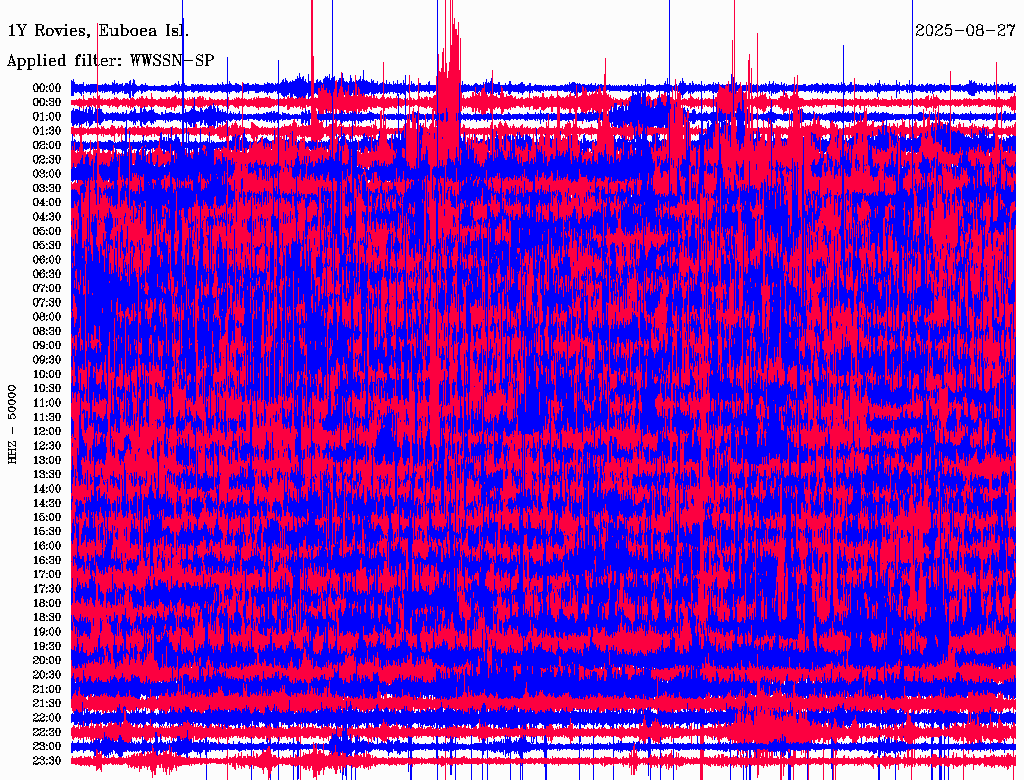The width and height of the screenshot is (1024, 780).
Task: Select the 07:30 time label
Action: pyautogui.click(x=47, y=302)
